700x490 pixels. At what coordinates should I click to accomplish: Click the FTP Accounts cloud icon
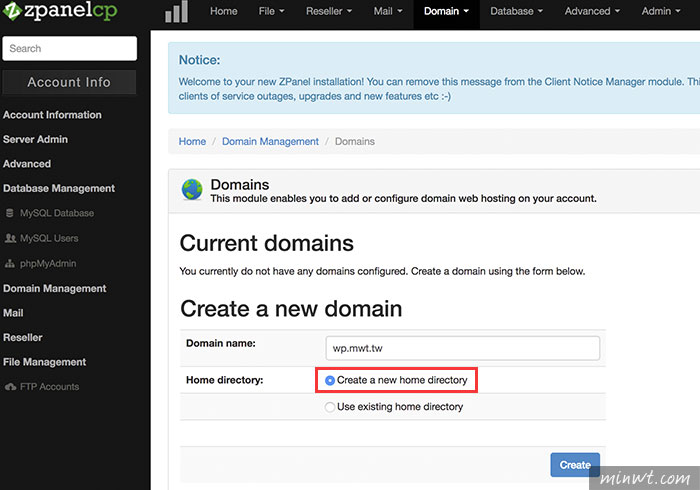pos(10,386)
